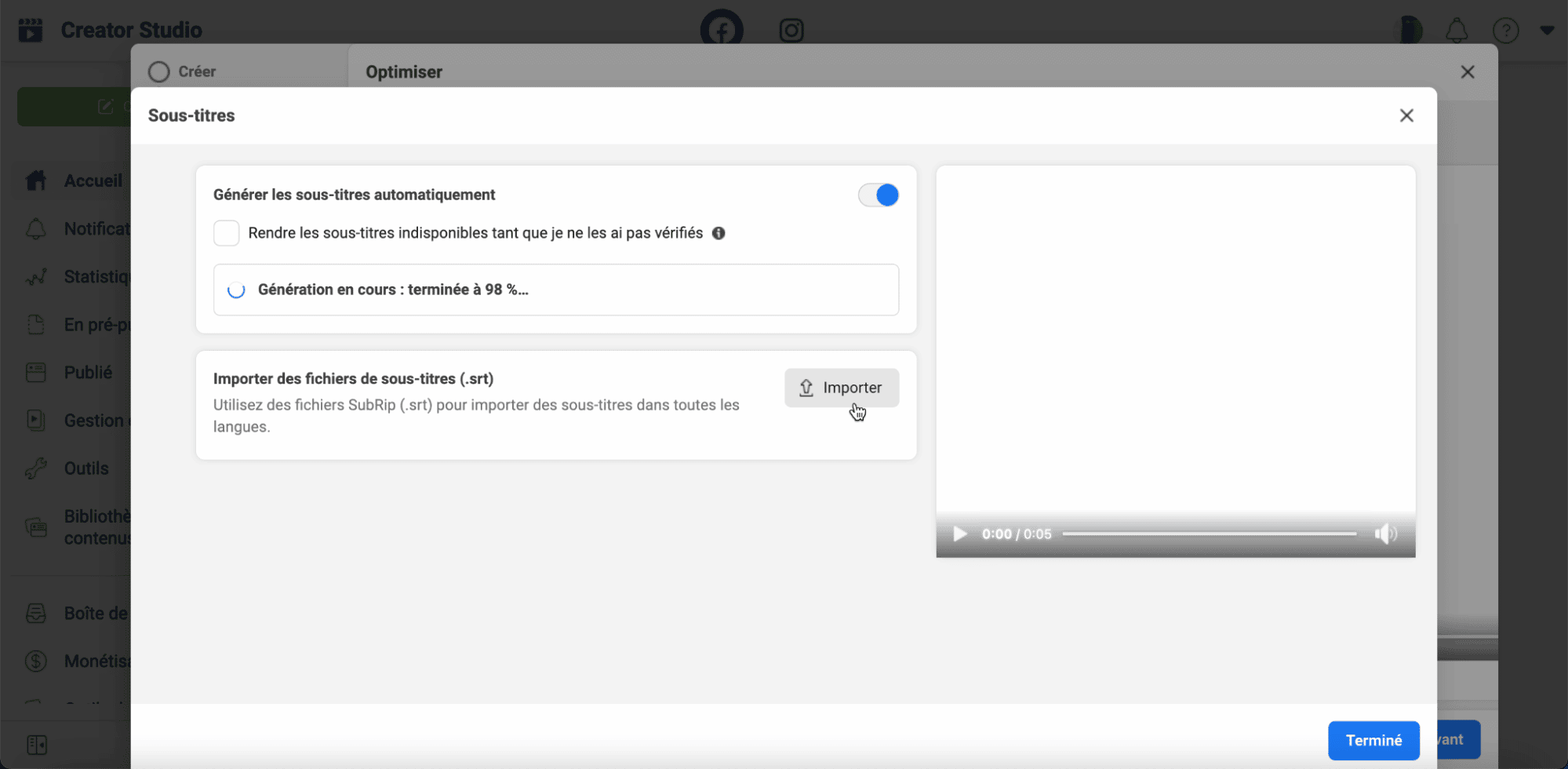Open the notifications bell in header
Screen dimensions: 1568x769
(1456, 31)
